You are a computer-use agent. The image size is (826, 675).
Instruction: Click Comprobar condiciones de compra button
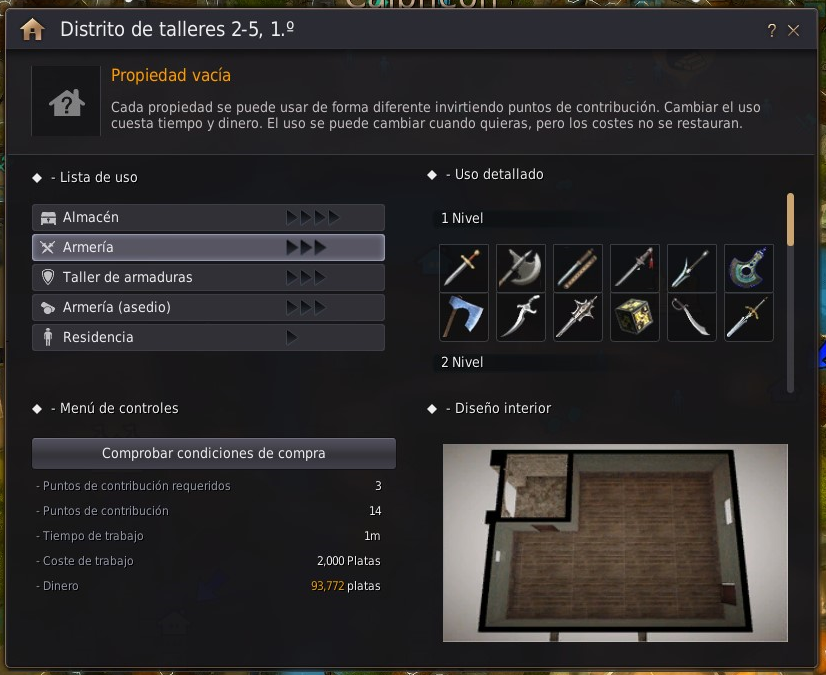coord(213,453)
